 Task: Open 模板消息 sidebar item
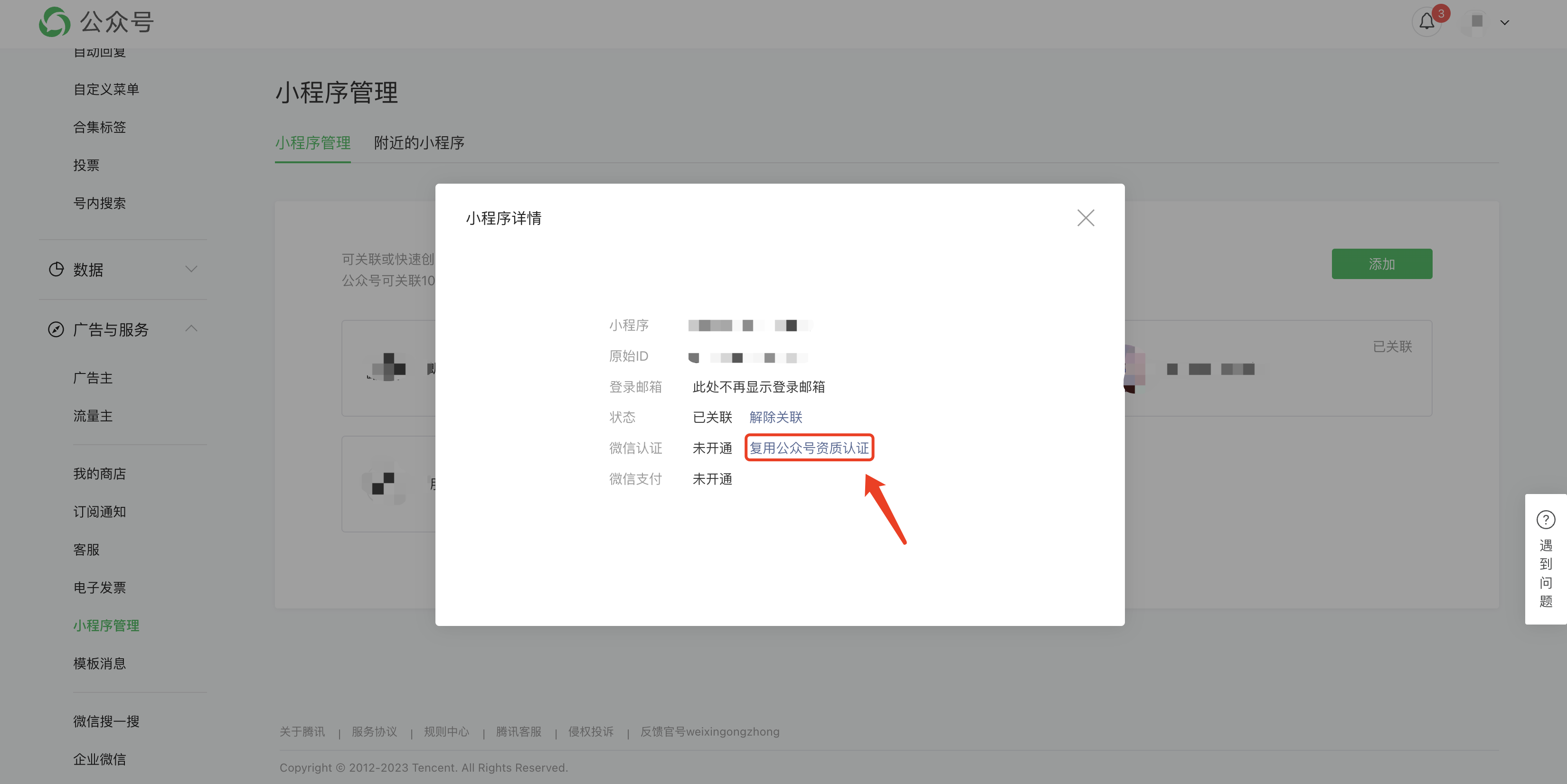coord(100,663)
